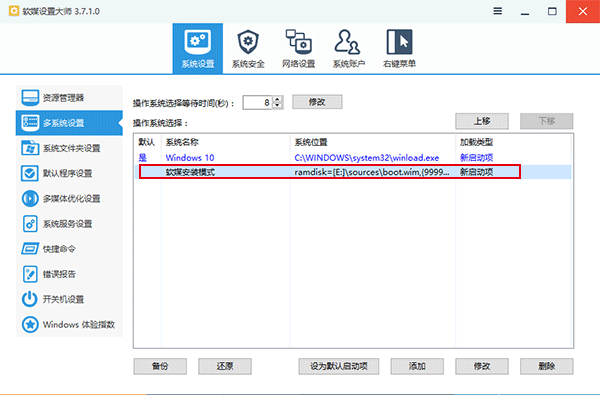Click the 下移 button
Viewport: 600px width, 395px height.
pyautogui.click(x=546, y=121)
